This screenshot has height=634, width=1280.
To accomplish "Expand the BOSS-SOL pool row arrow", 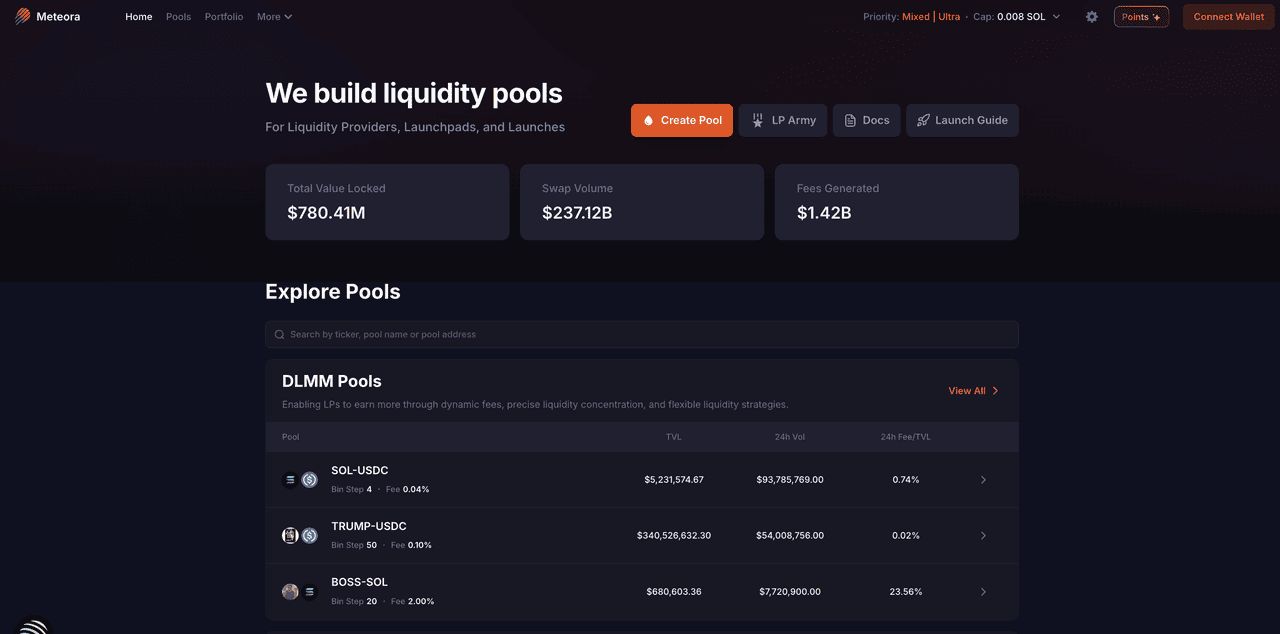I will point(983,592).
